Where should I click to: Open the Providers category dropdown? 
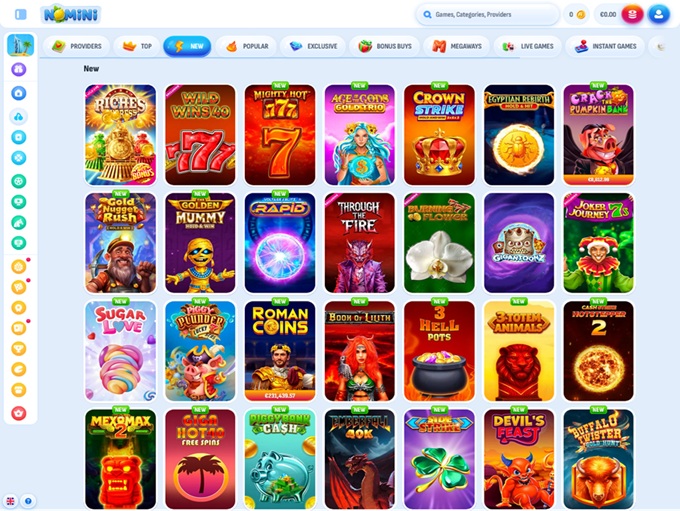pos(76,46)
